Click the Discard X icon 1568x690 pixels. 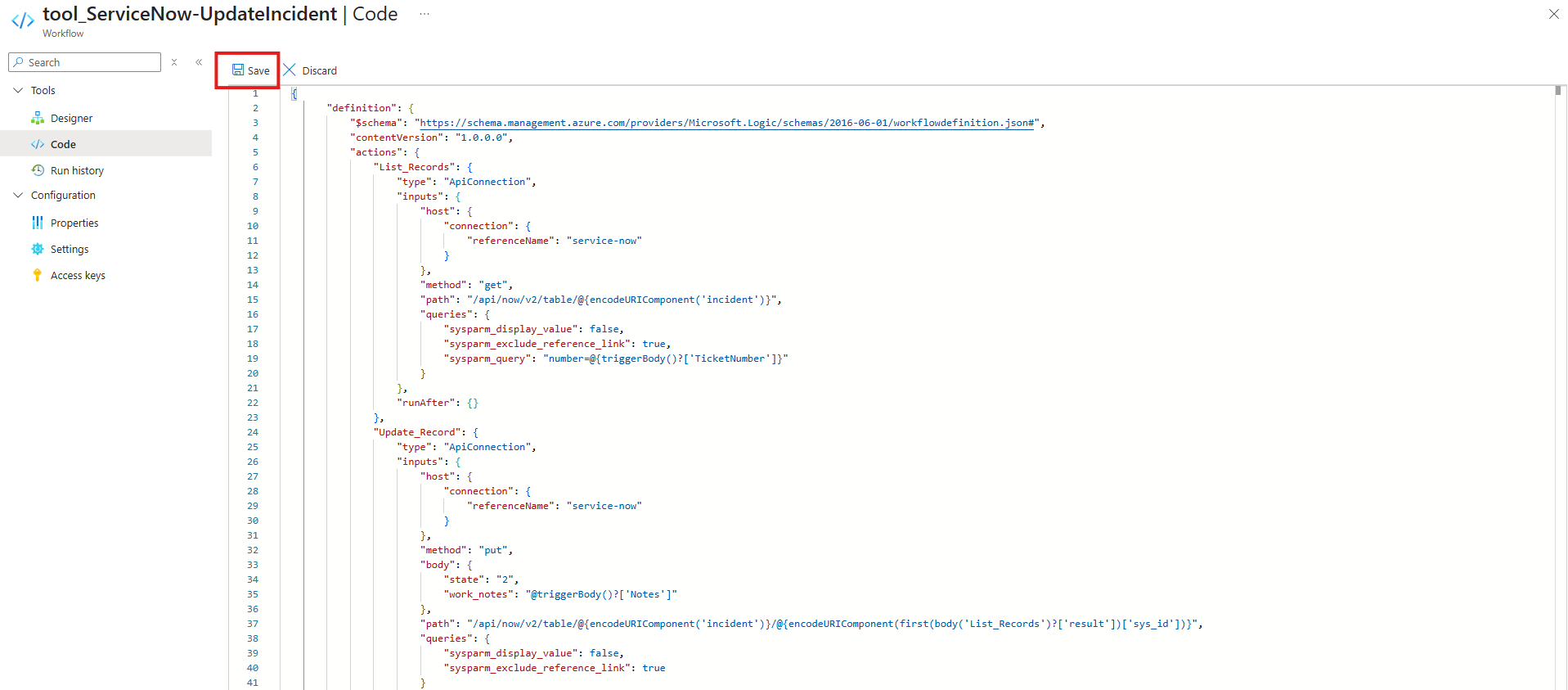coord(290,70)
